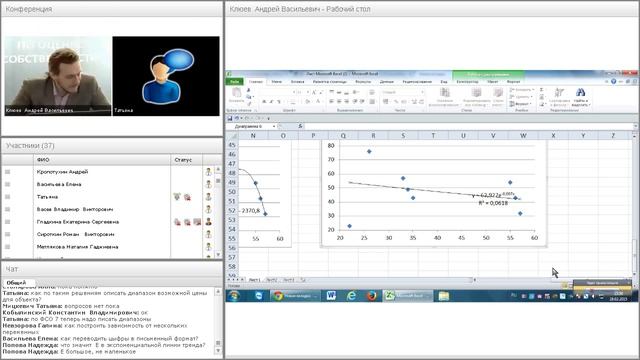This screenshot has height=360, width=640.
Task: Click Microsoft Excel taskbar button
Action: [x=408, y=296]
